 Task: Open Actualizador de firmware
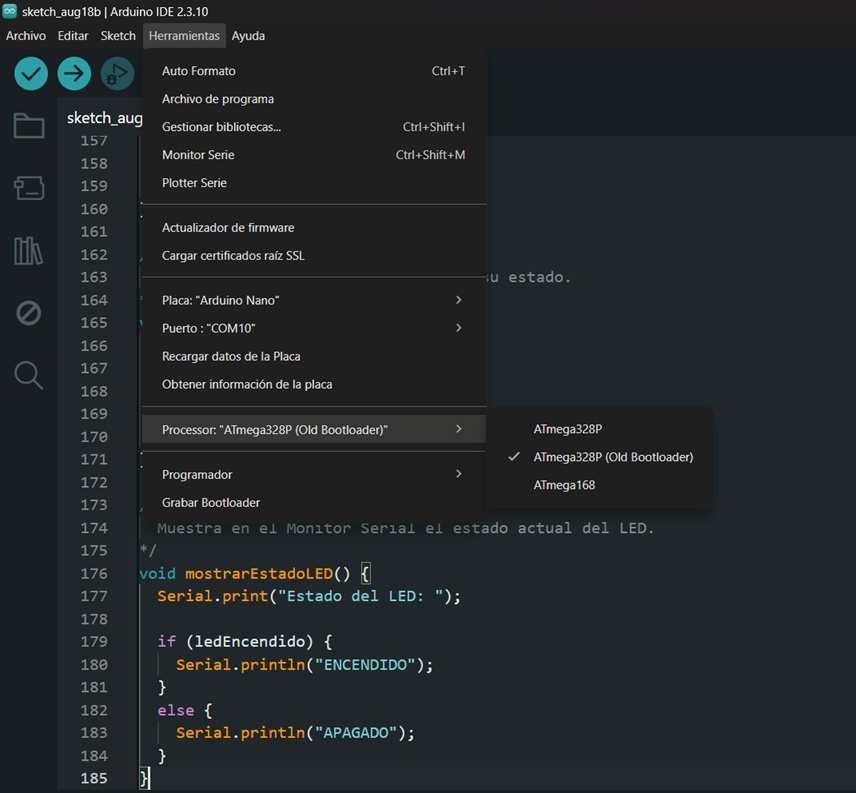(x=314, y=228)
